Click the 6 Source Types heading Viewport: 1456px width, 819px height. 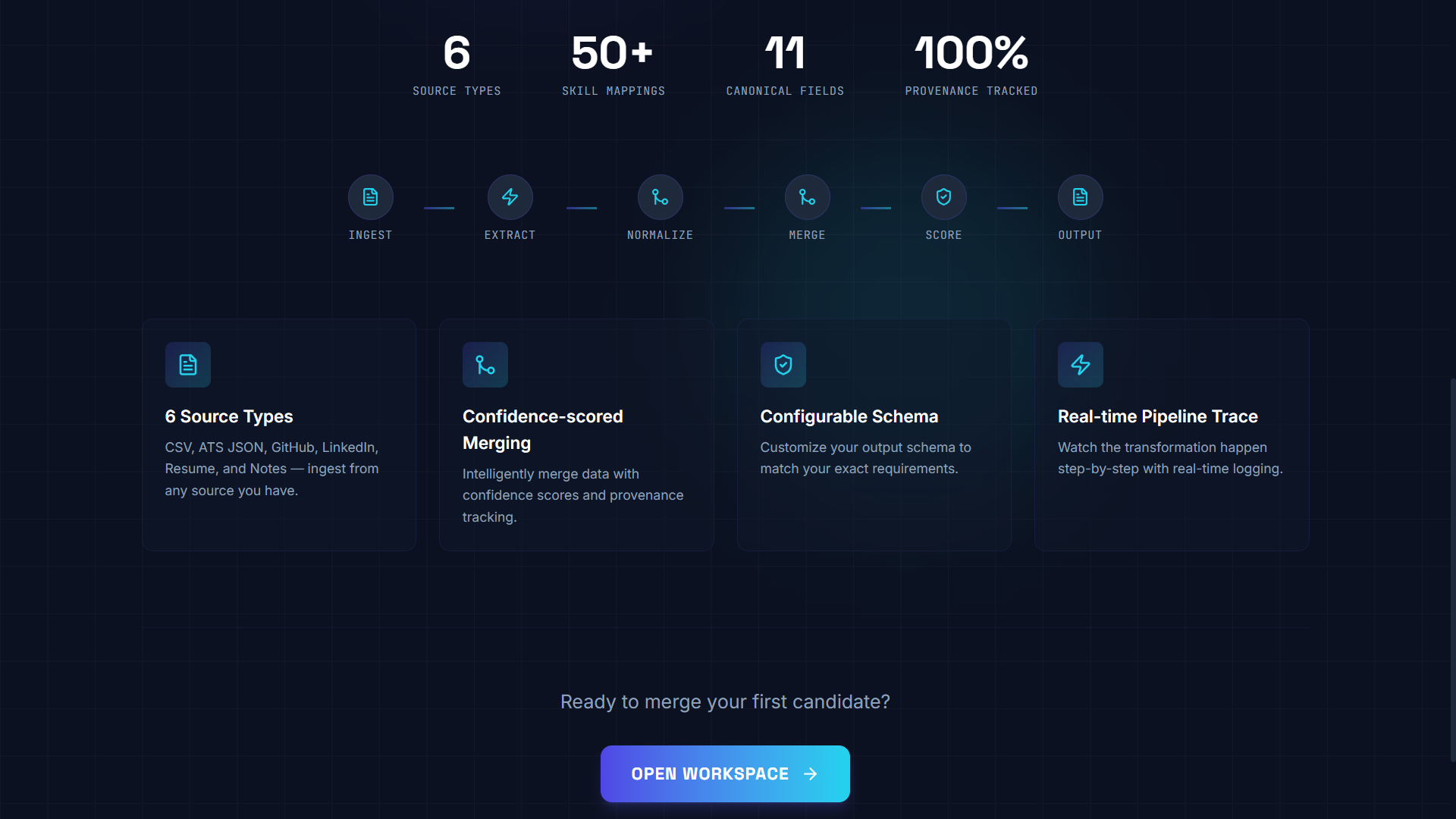click(229, 416)
